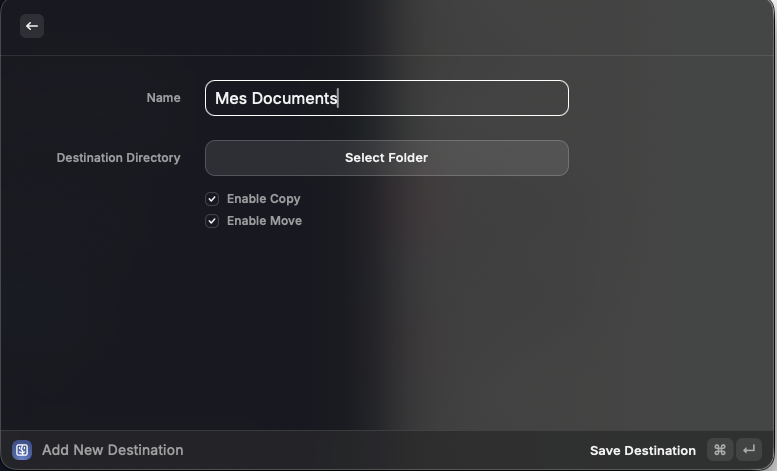The image size is (777, 471).
Task: Click the Destination Directory label
Action: coord(118,158)
